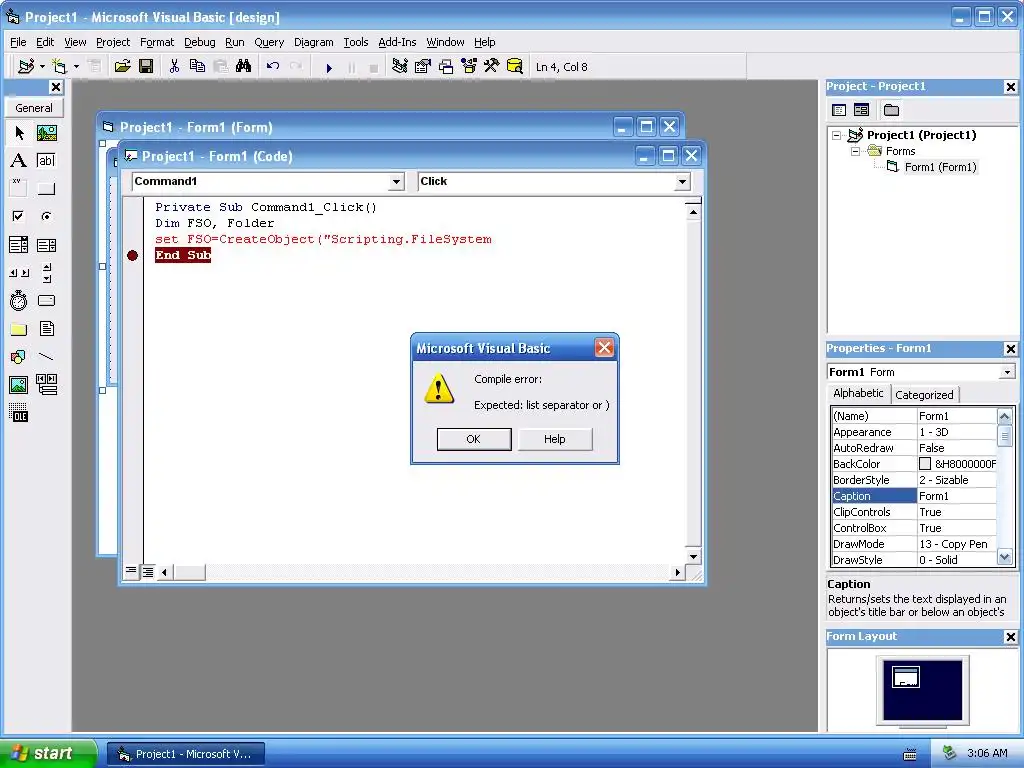Click the Copy toolbar icon
The width and height of the screenshot is (1024, 768).
pyautogui.click(x=197, y=67)
